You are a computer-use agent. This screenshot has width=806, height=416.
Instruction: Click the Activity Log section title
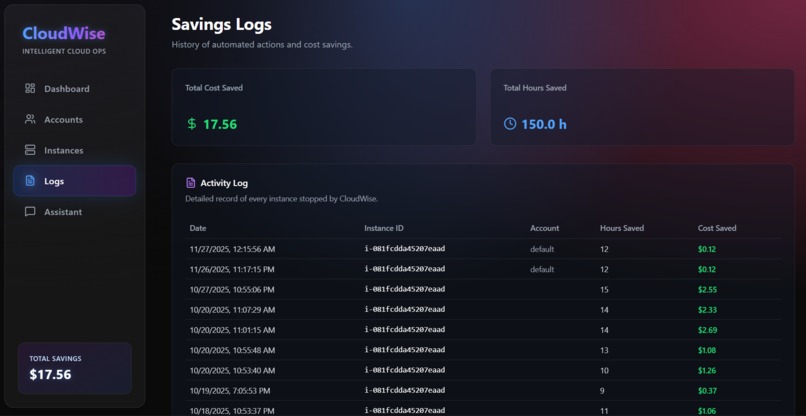[x=224, y=183]
